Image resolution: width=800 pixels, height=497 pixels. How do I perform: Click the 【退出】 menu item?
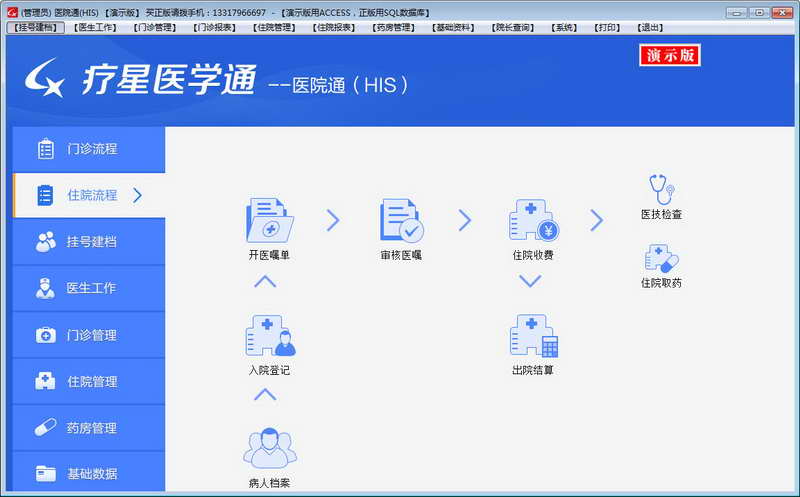(x=651, y=28)
